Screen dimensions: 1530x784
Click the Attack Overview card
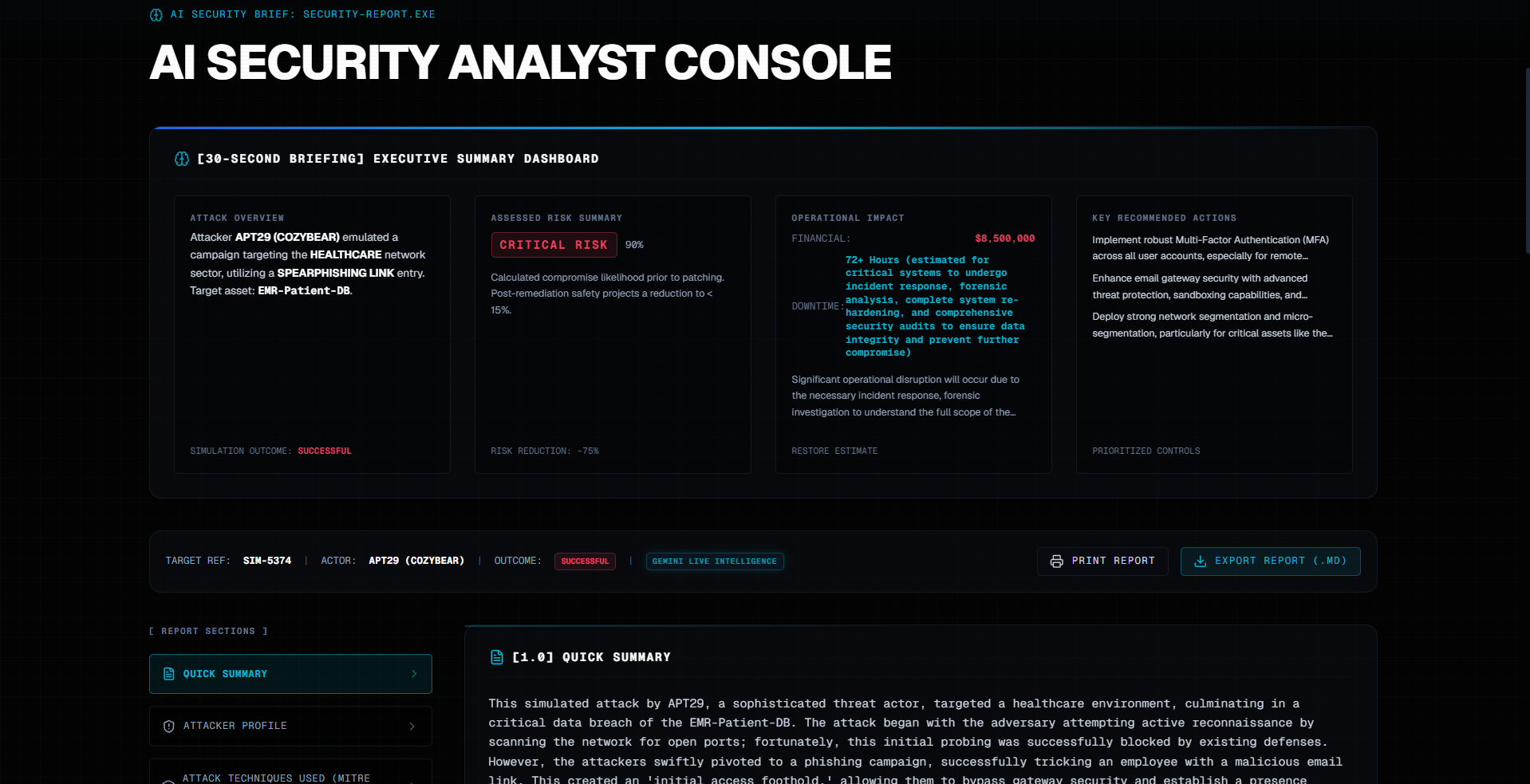312,335
